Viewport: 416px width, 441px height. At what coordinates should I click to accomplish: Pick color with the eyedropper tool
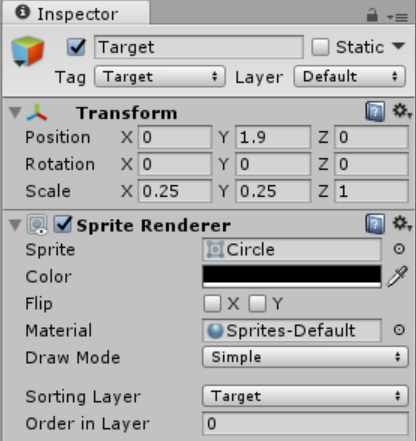point(397,276)
